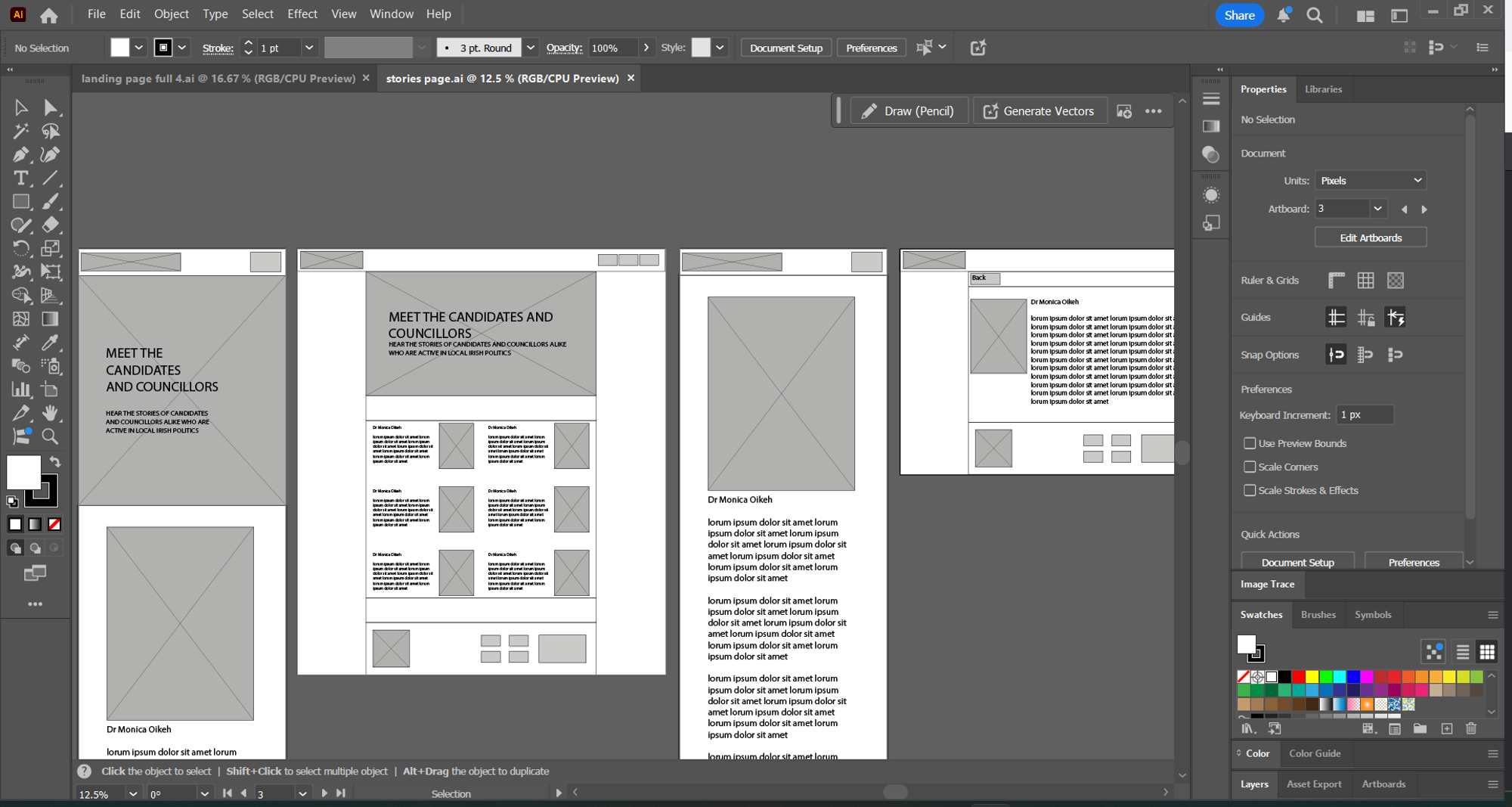Image resolution: width=1512 pixels, height=807 pixels.
Task: Select the Type tool
Action: (20, 178)
